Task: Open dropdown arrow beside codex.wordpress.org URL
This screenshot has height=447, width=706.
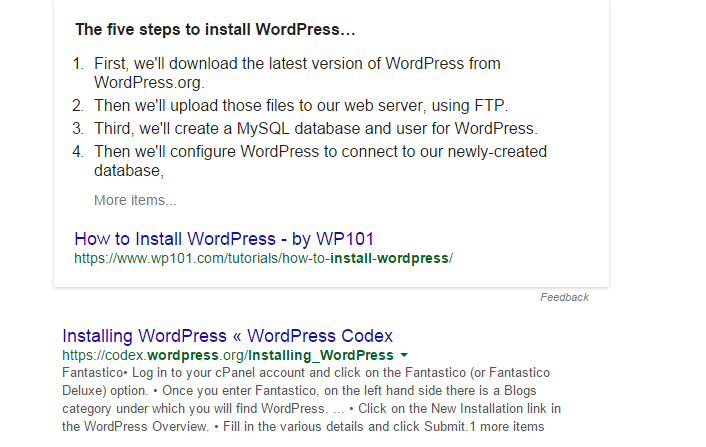Action: pyautogui.click(x=404, y=355)
